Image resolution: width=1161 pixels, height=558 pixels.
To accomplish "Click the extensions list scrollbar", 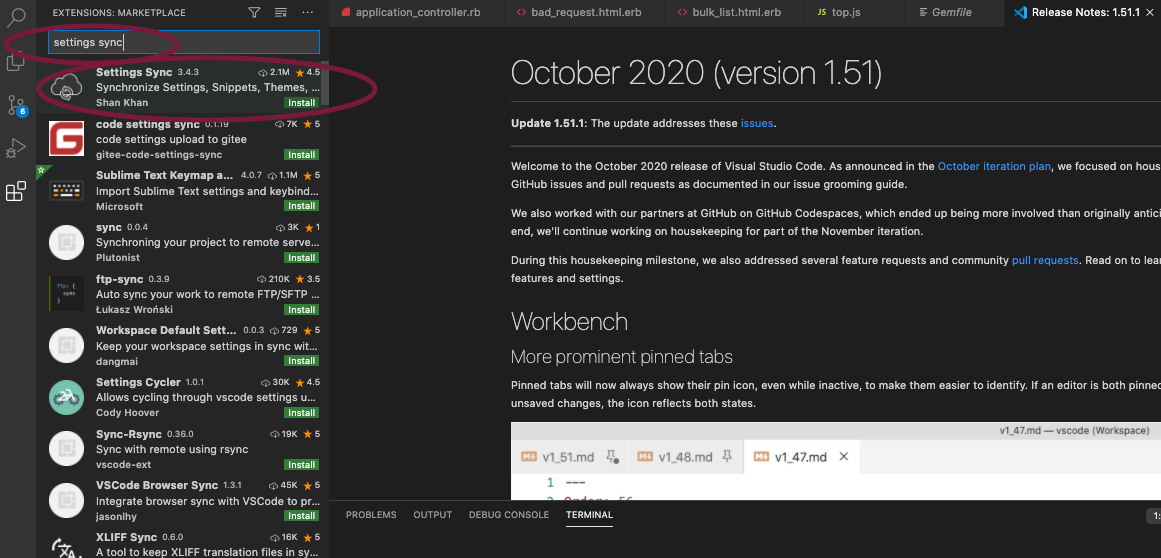I will click(x=325, y=83).
